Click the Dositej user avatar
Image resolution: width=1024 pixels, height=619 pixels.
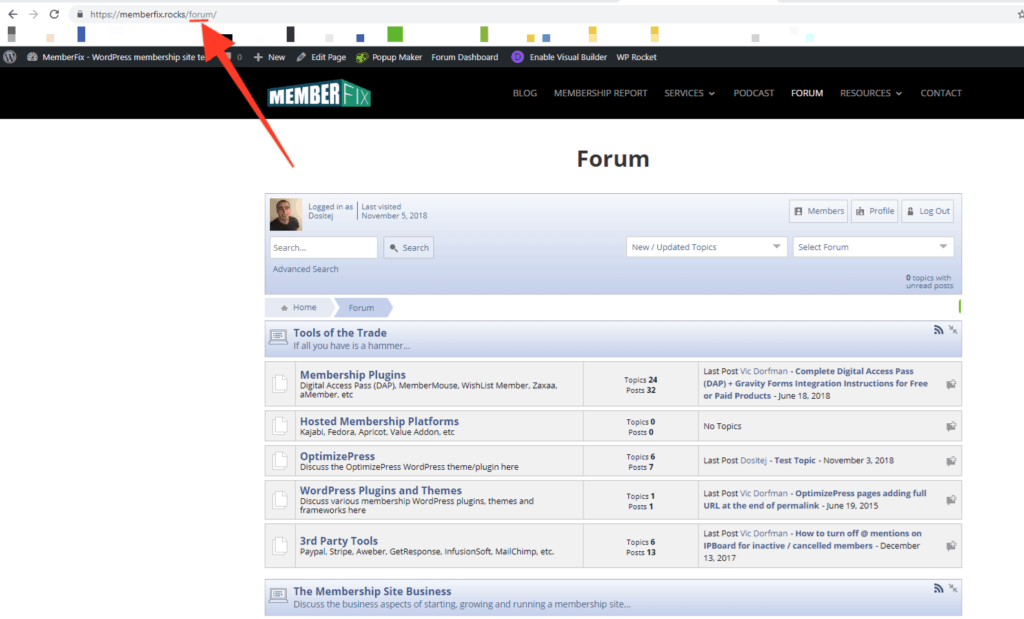pyautogui.click(x=286, y=214)
